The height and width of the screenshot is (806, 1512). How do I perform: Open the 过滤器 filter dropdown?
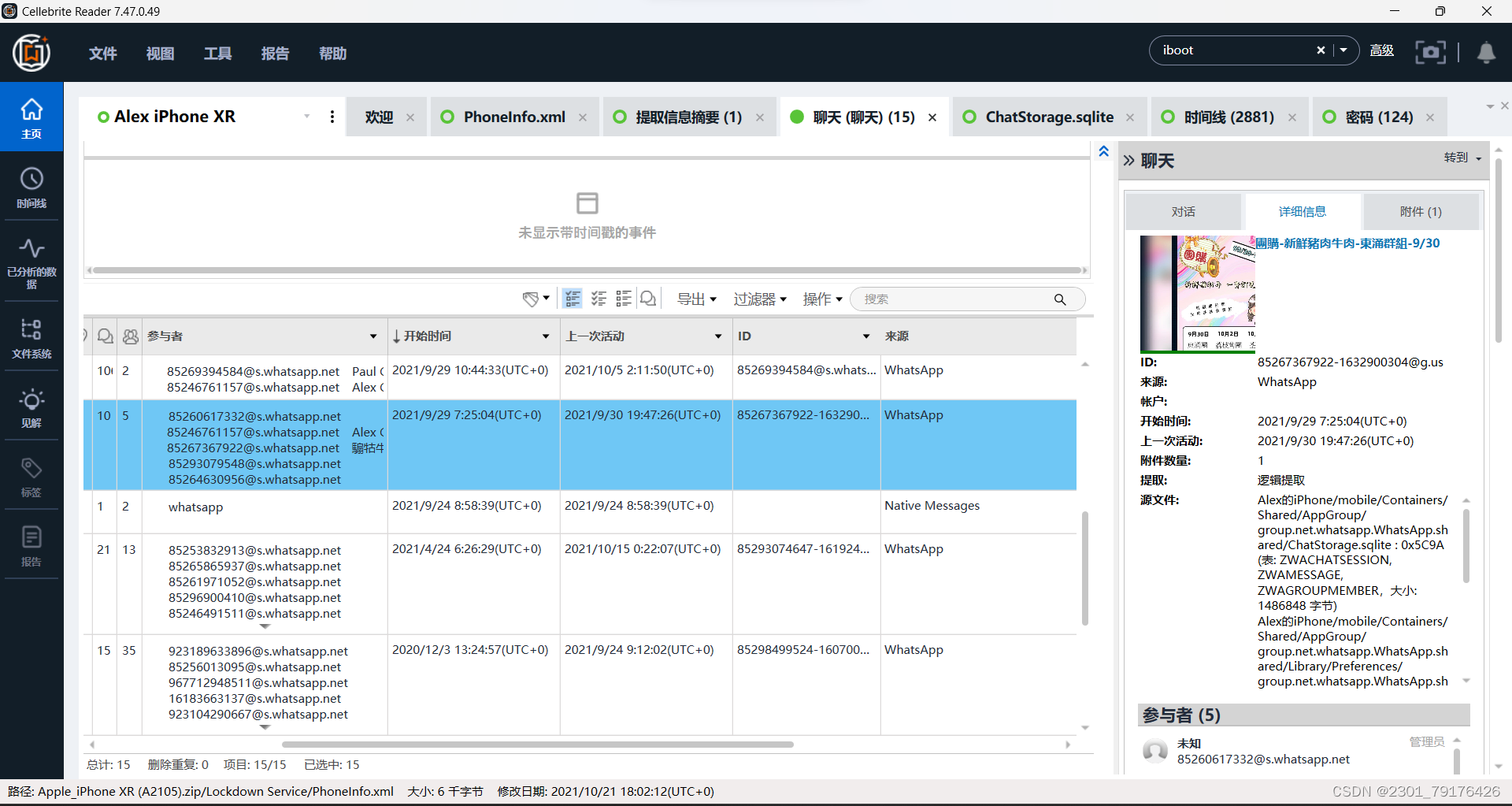760,299
